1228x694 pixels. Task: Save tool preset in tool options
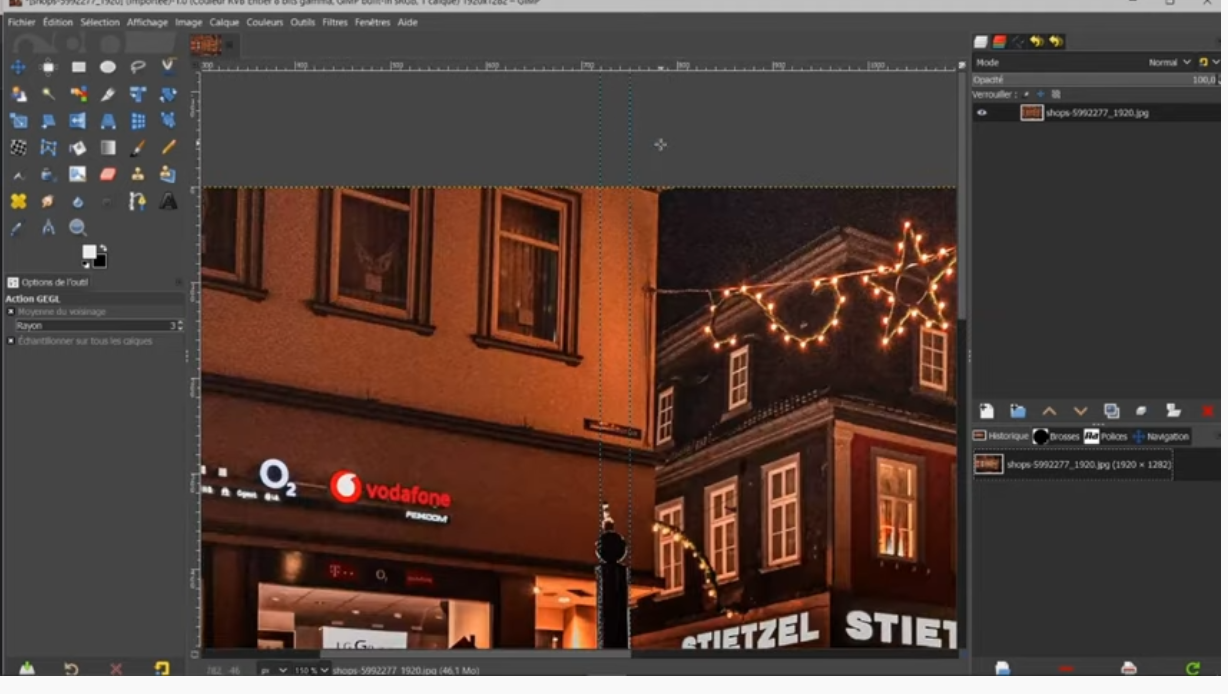point(27,668)
